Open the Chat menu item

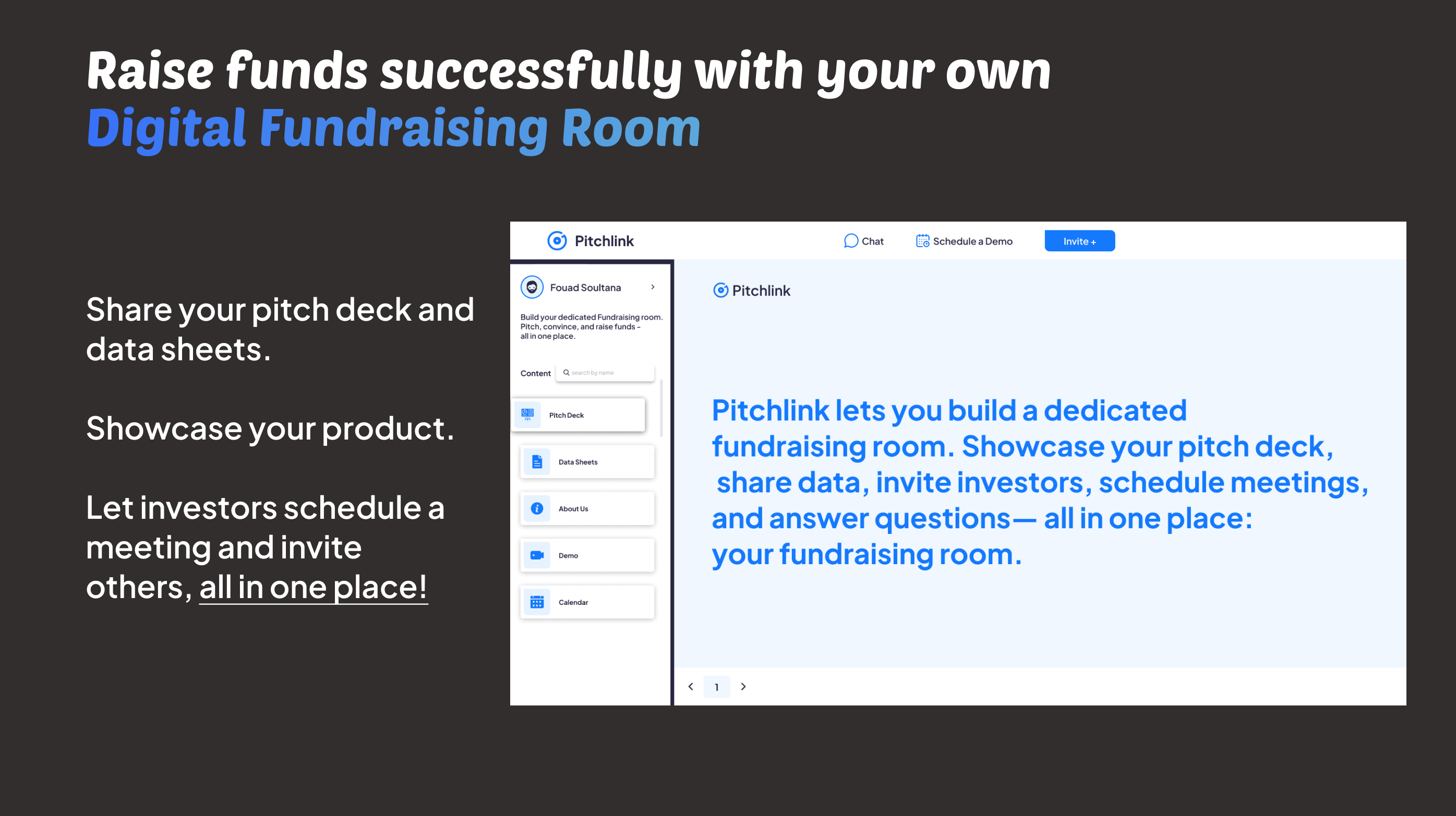coord(862,241)
